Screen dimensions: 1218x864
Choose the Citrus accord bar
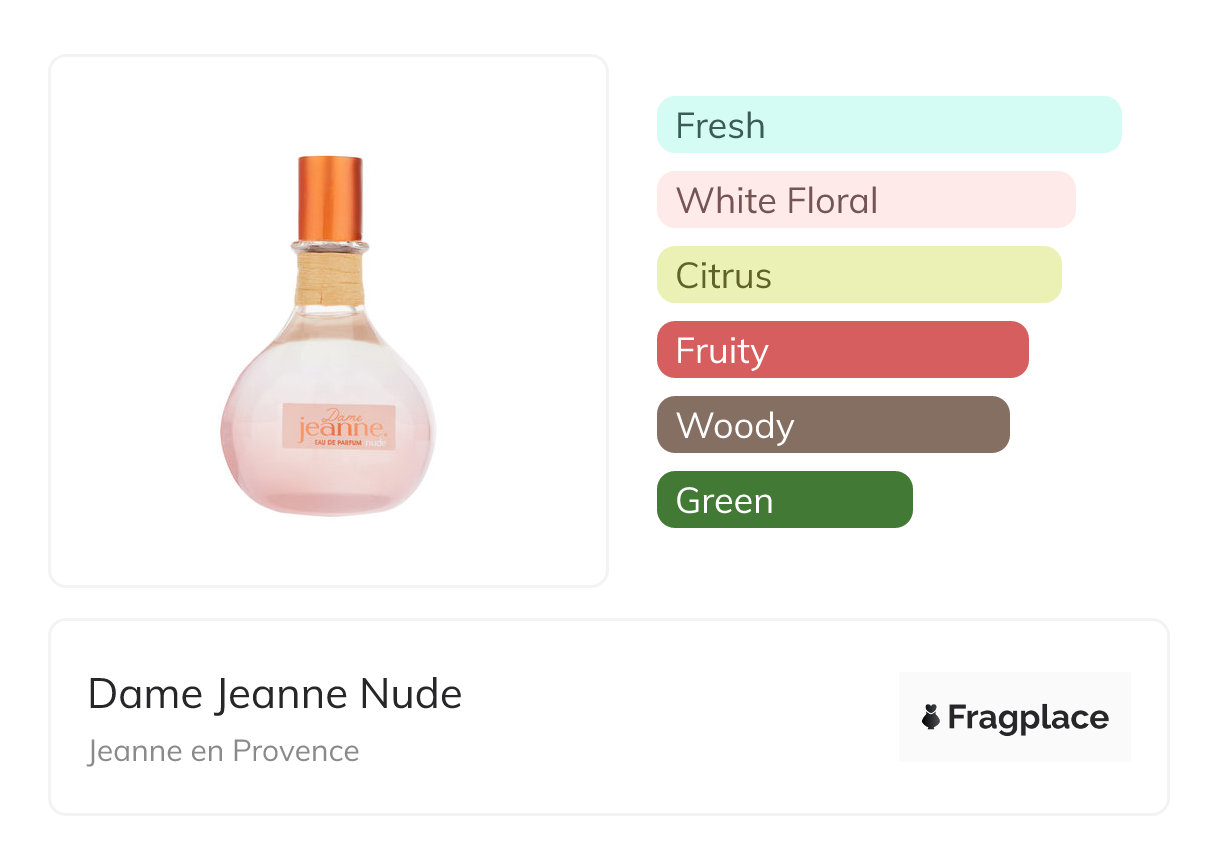pos(858,275)
